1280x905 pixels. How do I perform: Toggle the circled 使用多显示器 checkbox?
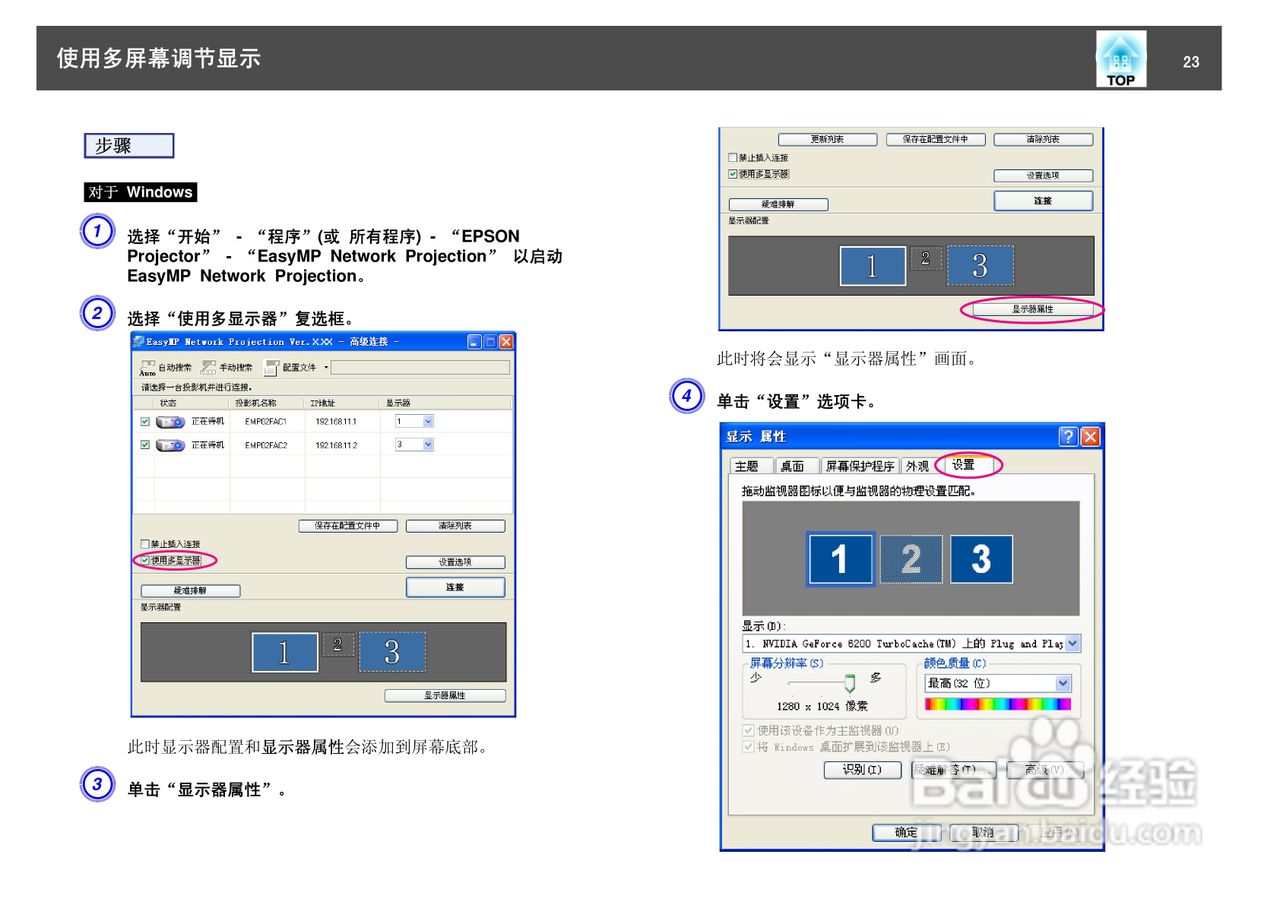coord(145,560)
